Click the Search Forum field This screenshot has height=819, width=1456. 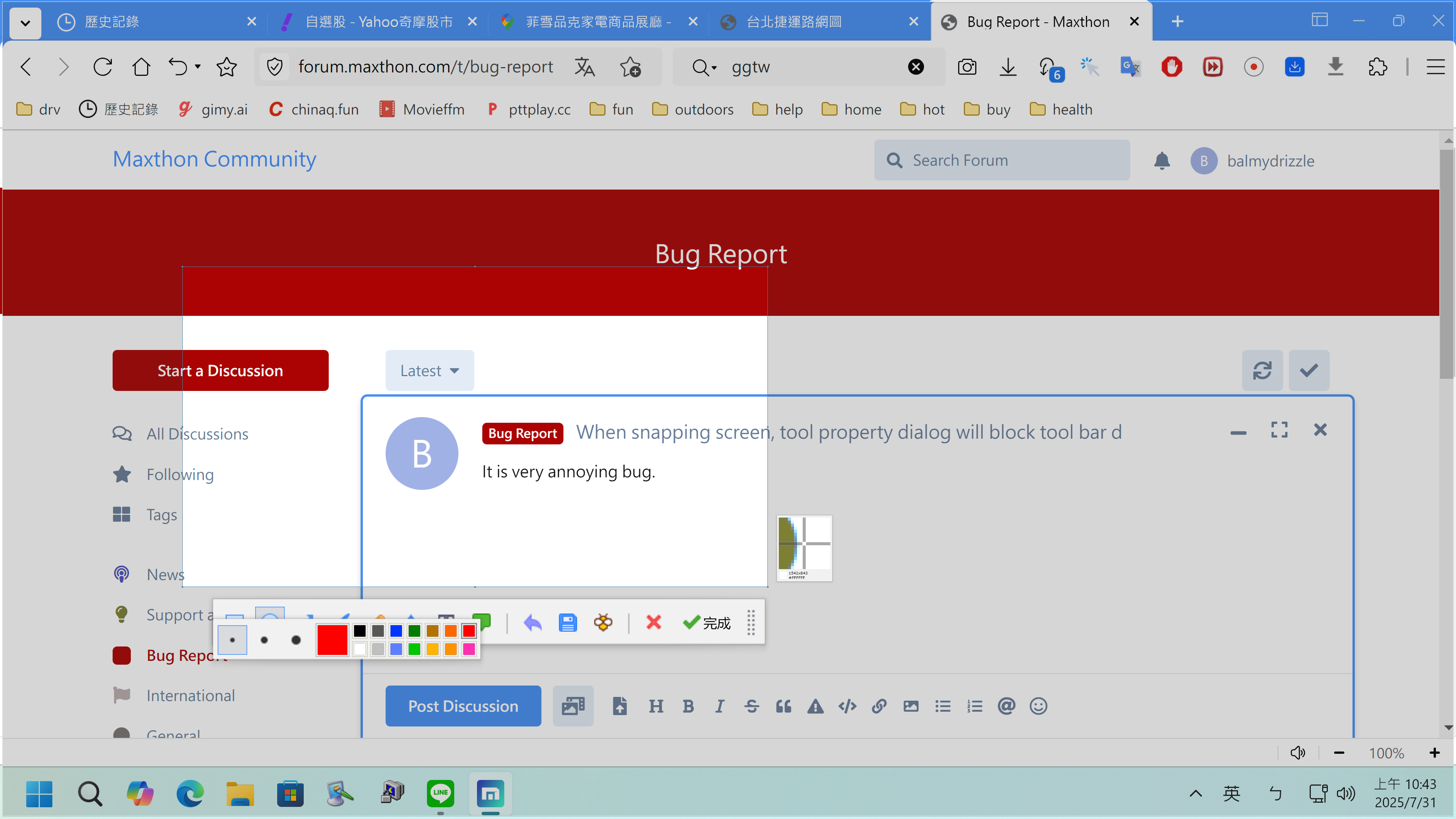[x=1001, y=160]
